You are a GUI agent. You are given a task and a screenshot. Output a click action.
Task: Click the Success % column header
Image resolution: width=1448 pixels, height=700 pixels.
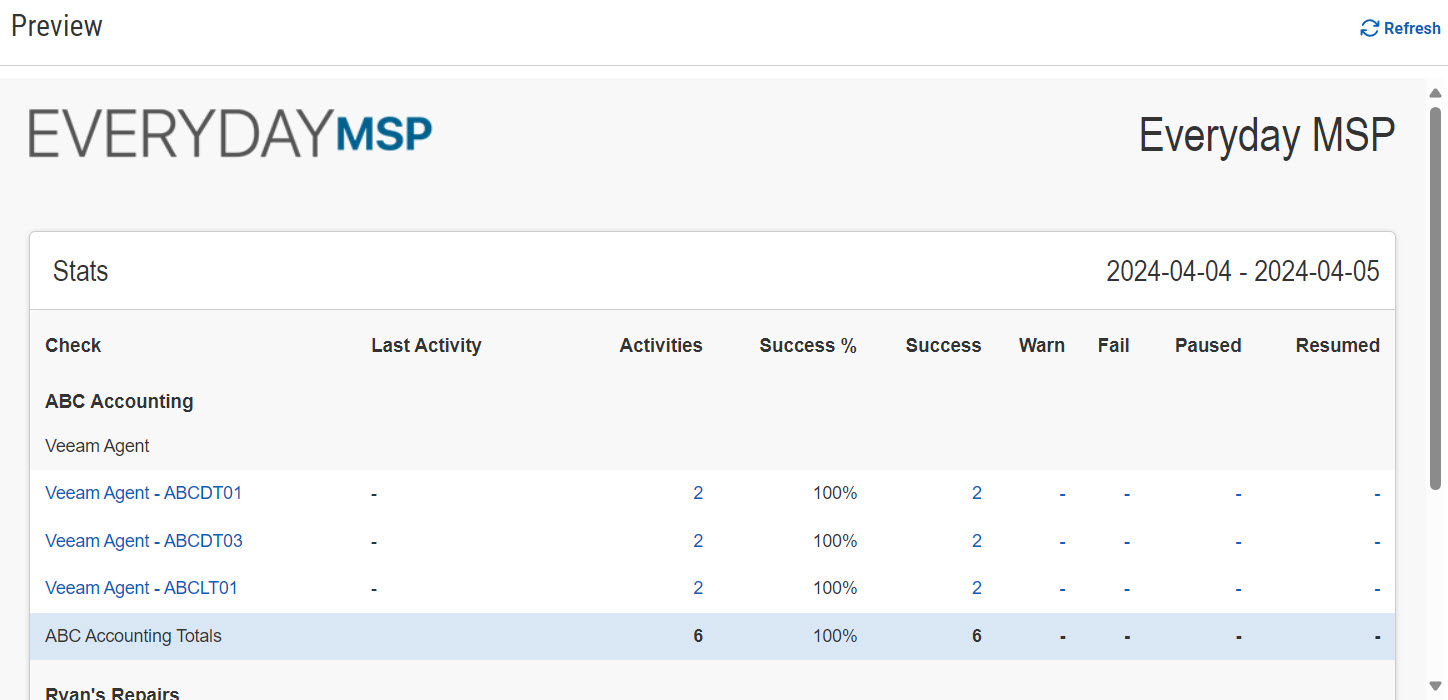tap(807, 345)
